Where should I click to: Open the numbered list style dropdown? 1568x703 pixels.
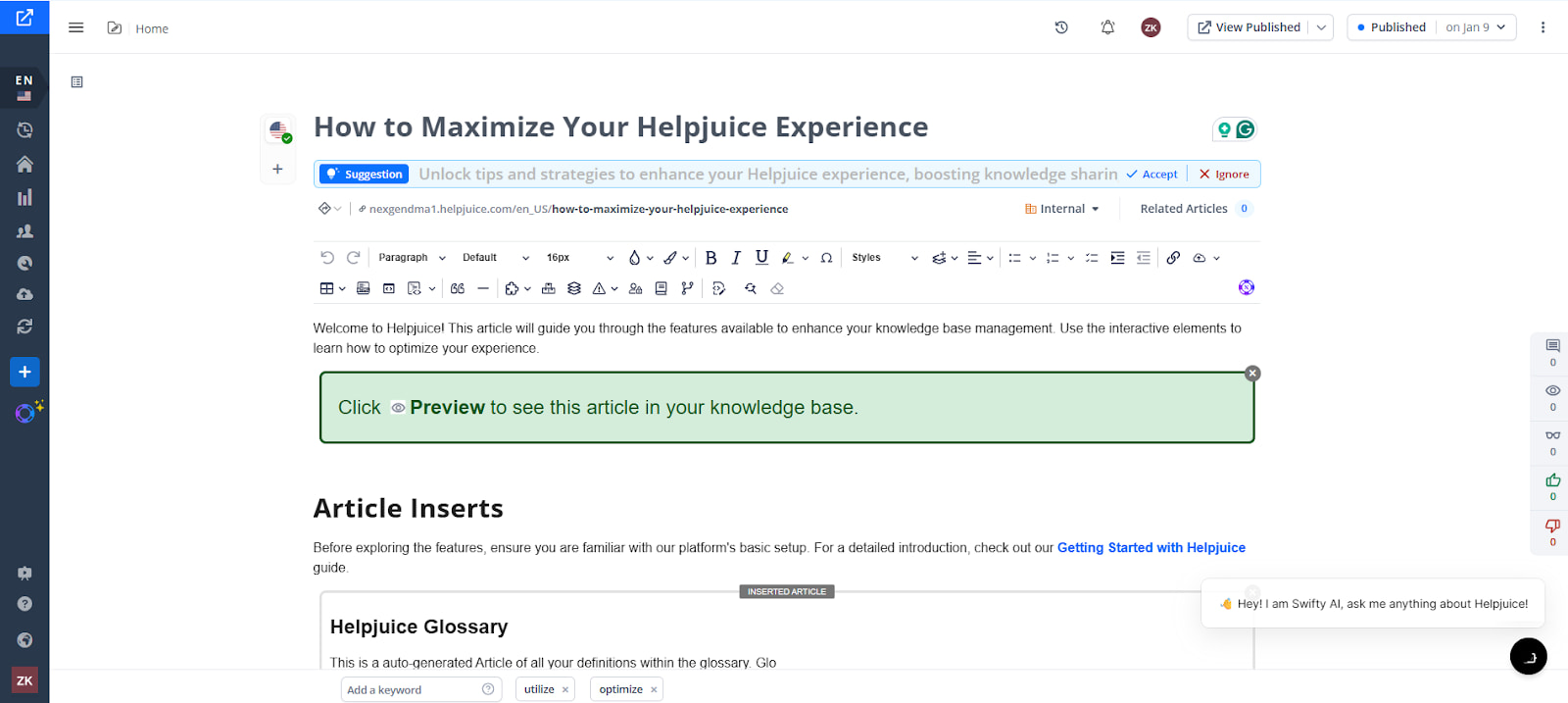click(1070, 258)
